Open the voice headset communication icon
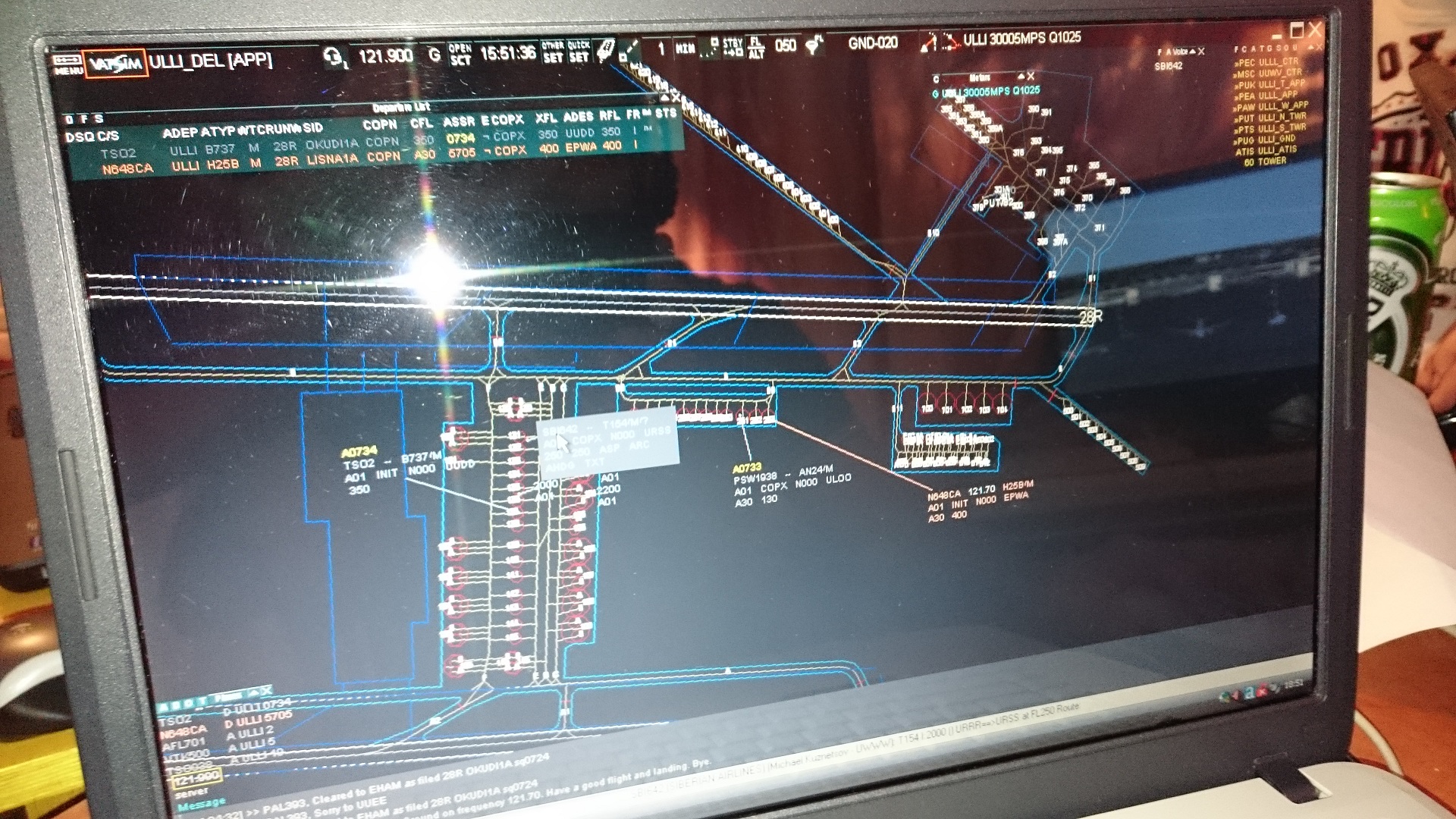This screenshot has height=819, width=1456. click(x=334, y=57)
